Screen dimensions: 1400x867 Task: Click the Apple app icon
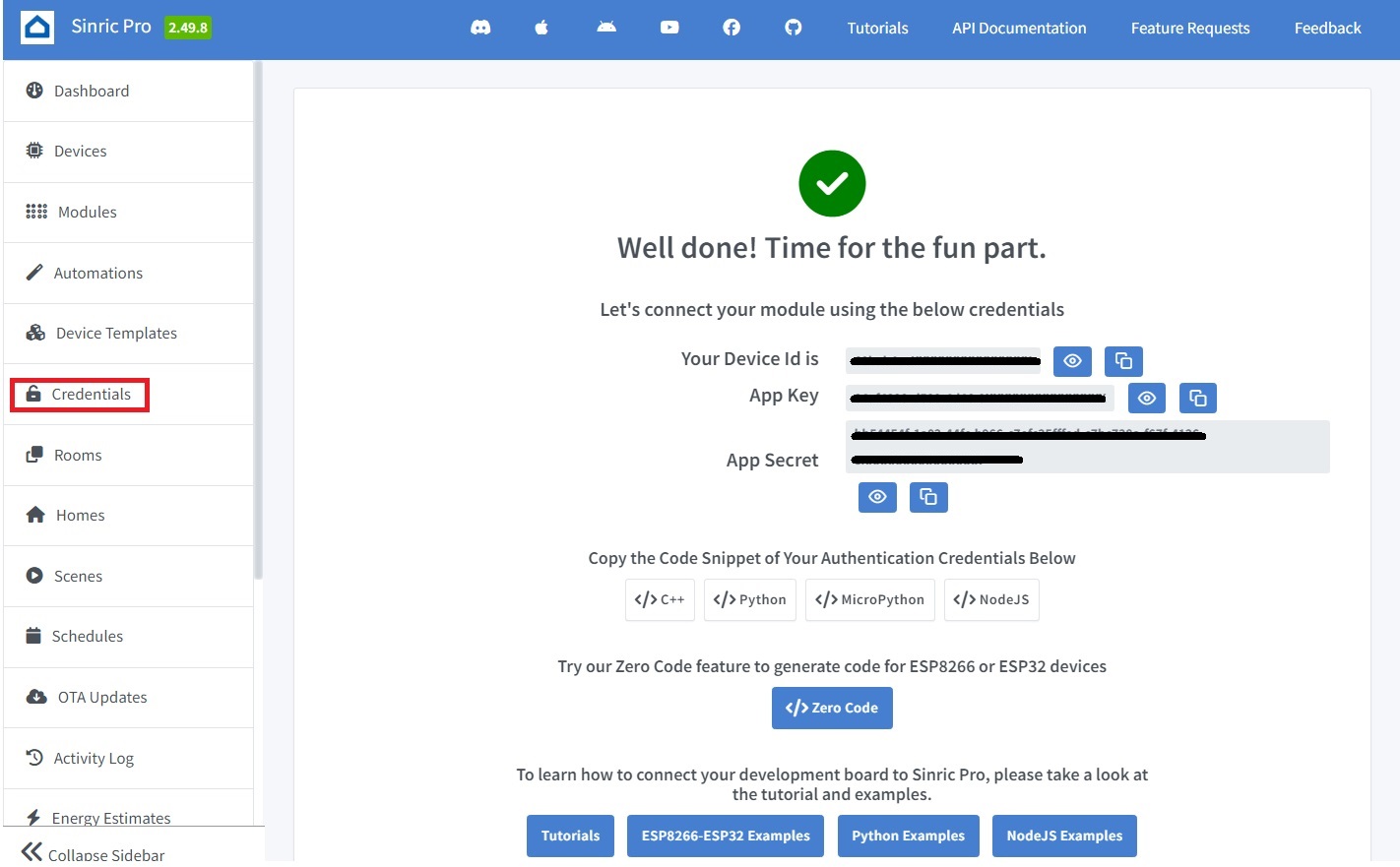point(541,28)
